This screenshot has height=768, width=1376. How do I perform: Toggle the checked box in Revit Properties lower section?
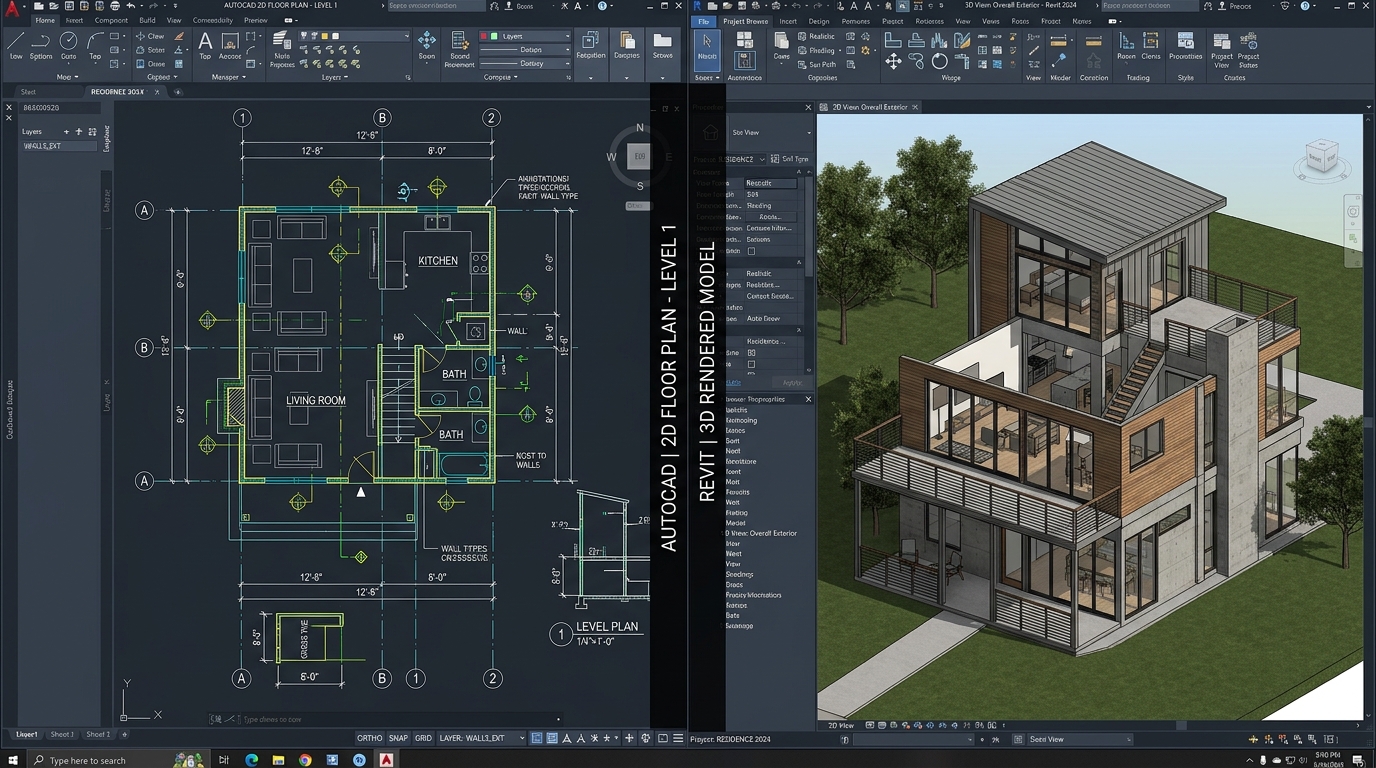point(751,353)
